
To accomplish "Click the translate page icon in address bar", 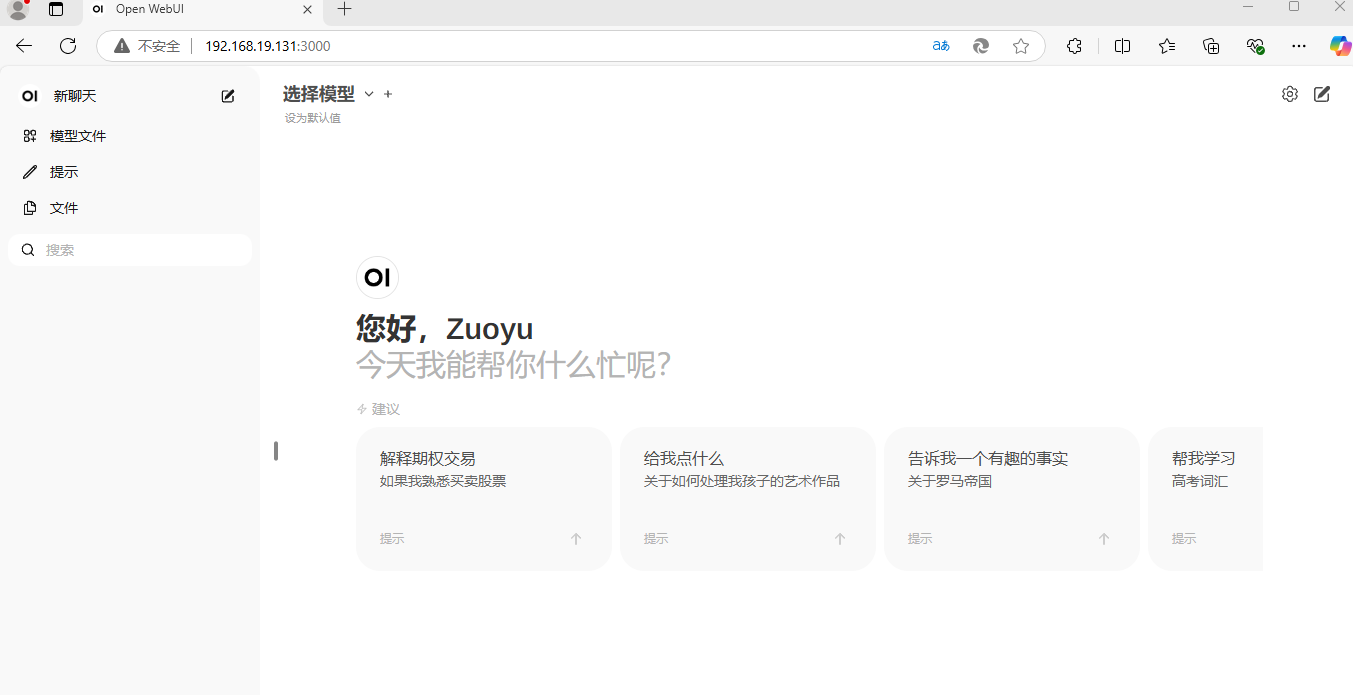I will click(941, 46).
